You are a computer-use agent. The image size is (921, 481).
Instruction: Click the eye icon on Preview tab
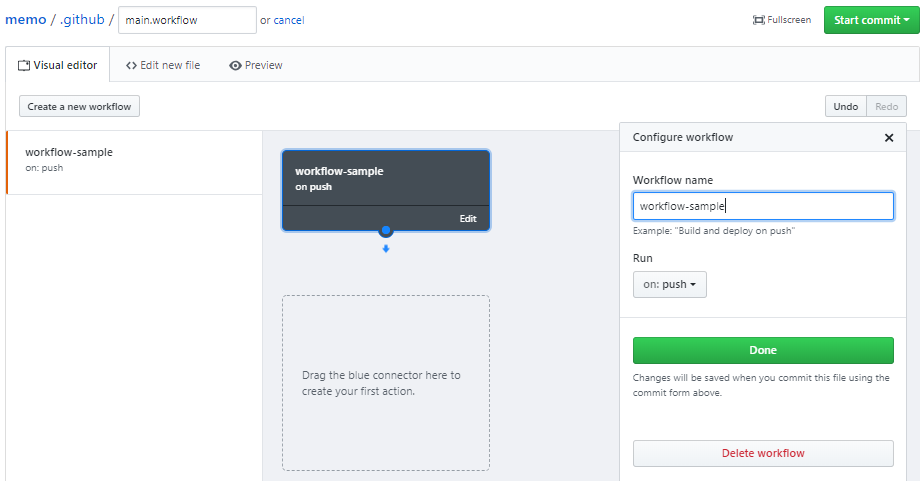(x=235, y=65)
